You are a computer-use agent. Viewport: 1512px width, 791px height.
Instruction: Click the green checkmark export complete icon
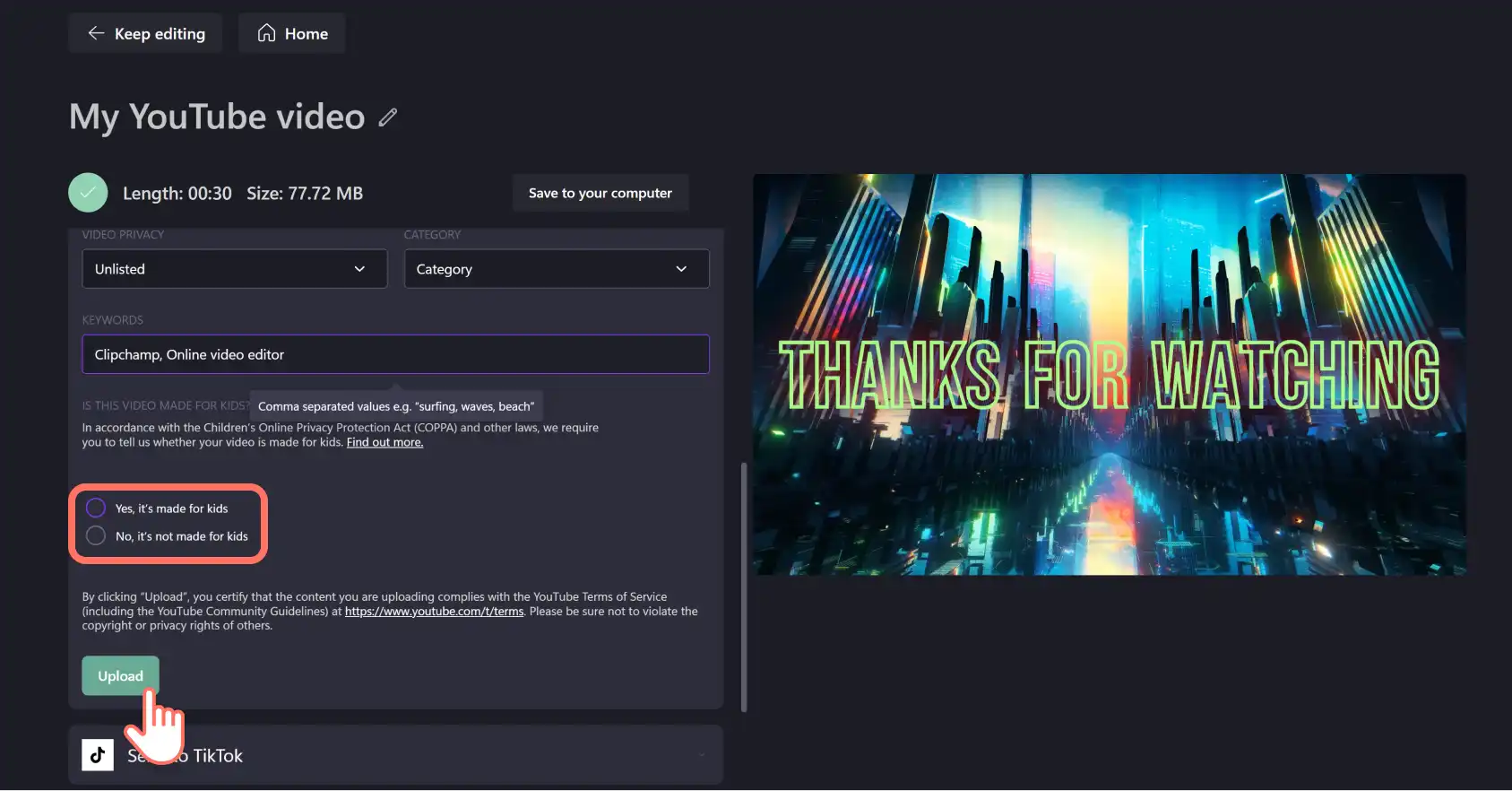click(88, 193)
